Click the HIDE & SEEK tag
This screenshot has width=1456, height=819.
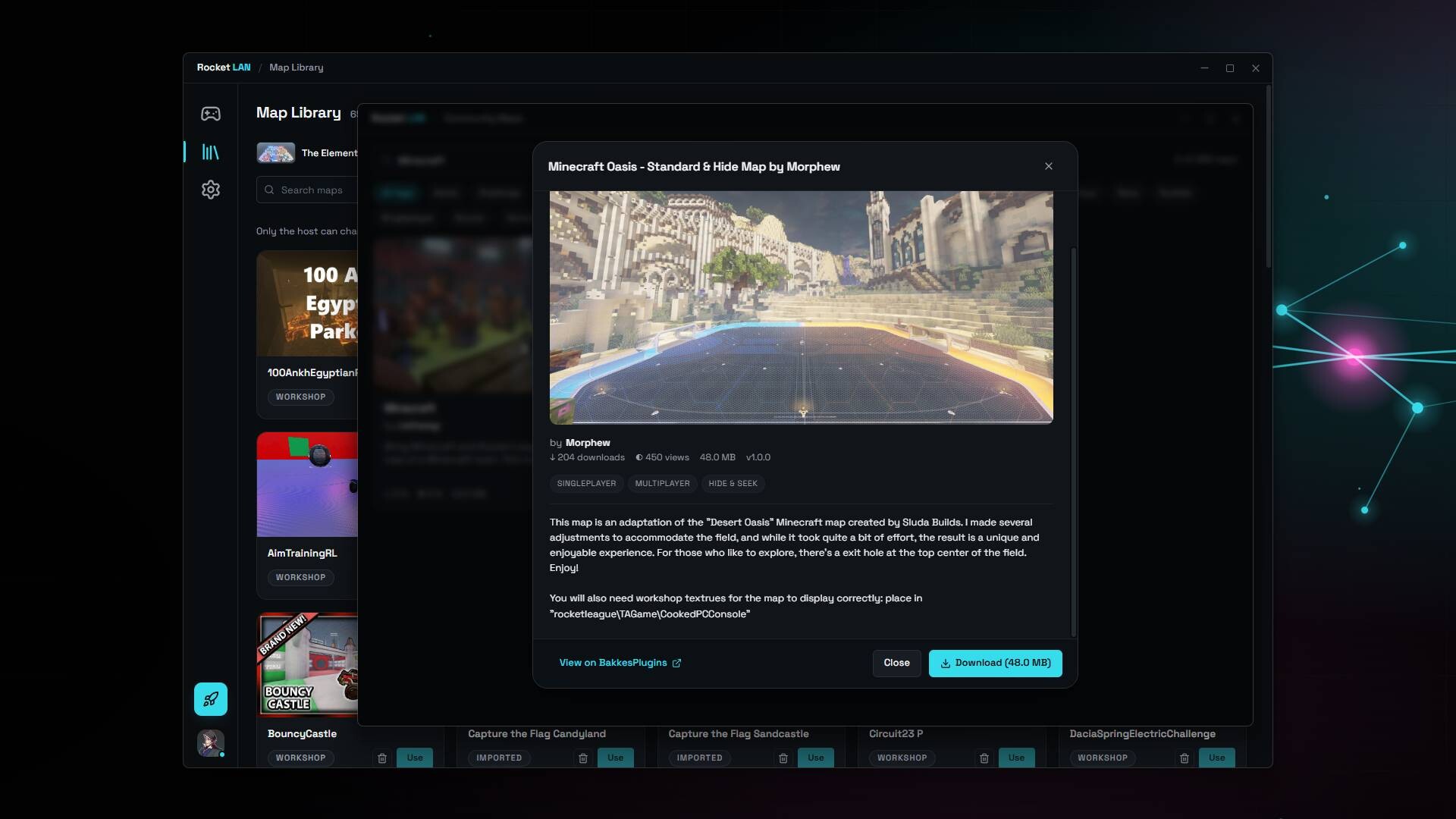(x=733, y=484)
